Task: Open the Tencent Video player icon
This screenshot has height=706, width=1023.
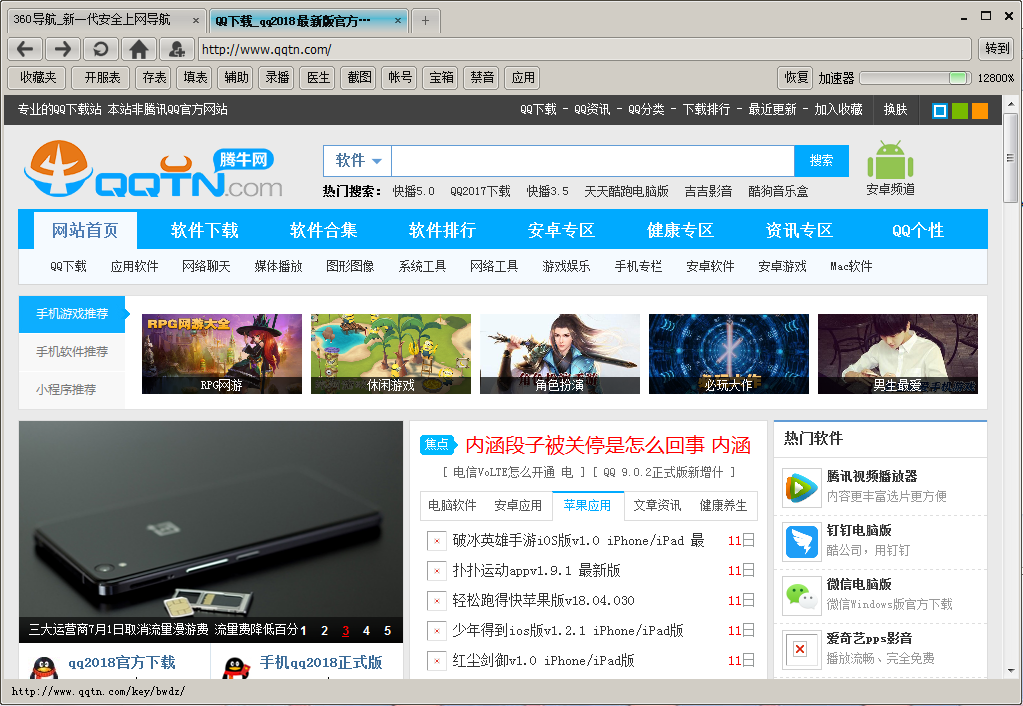Action: coord(801,487)
